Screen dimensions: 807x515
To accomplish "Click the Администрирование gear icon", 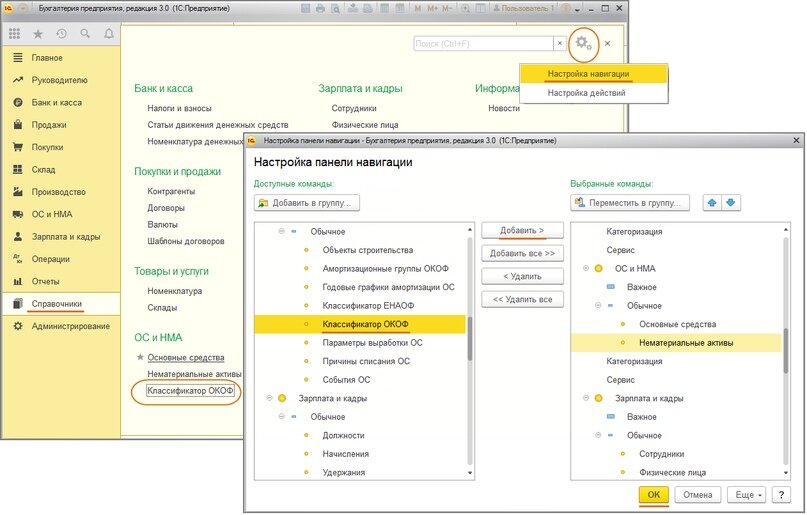I will click(x=17, y=326).
